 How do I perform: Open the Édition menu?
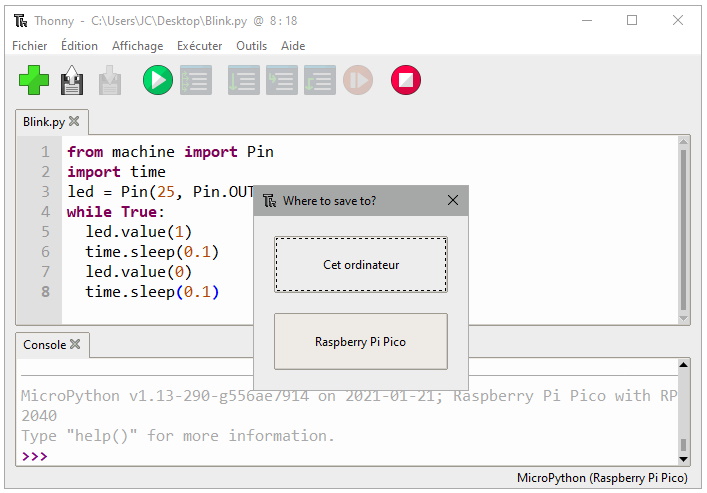(x=79, y=46)
